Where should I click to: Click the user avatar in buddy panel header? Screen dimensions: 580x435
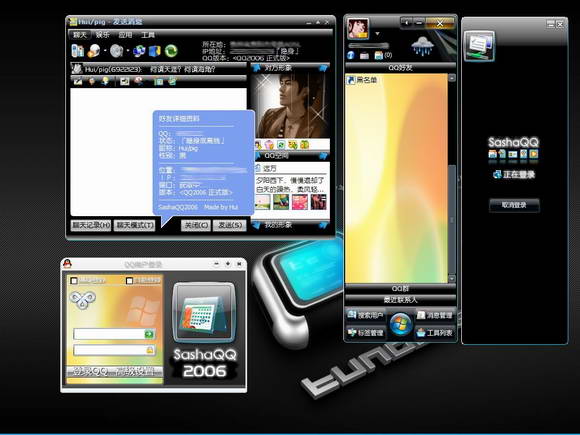coord(358,29)
